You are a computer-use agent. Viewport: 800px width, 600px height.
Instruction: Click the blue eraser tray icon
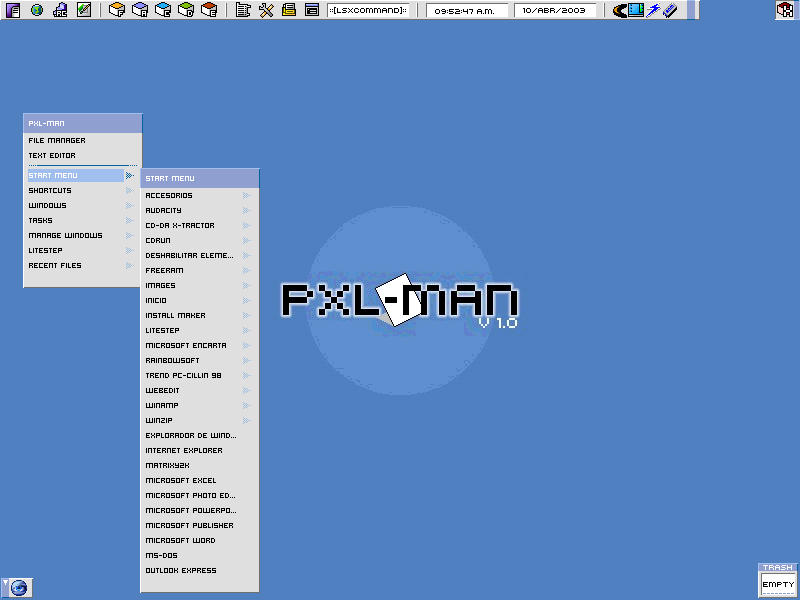tap(670, 10)
